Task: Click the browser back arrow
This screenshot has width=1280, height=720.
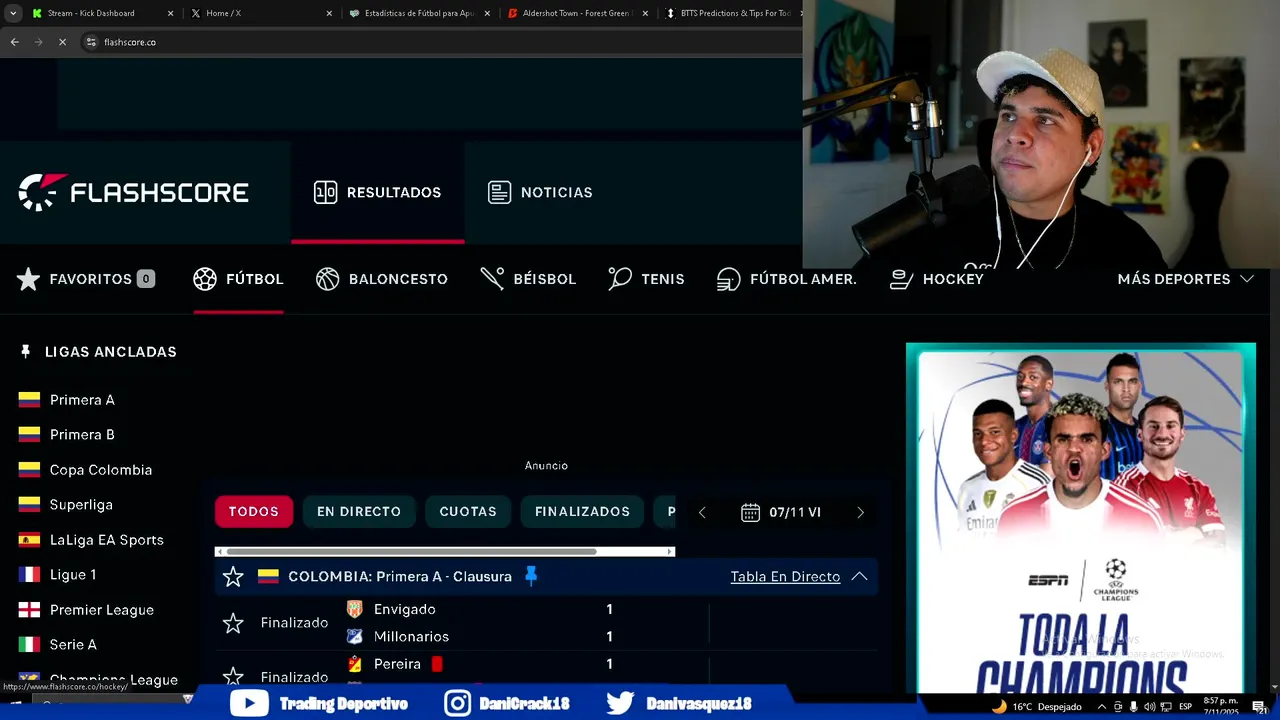Action: pos(14,42)
